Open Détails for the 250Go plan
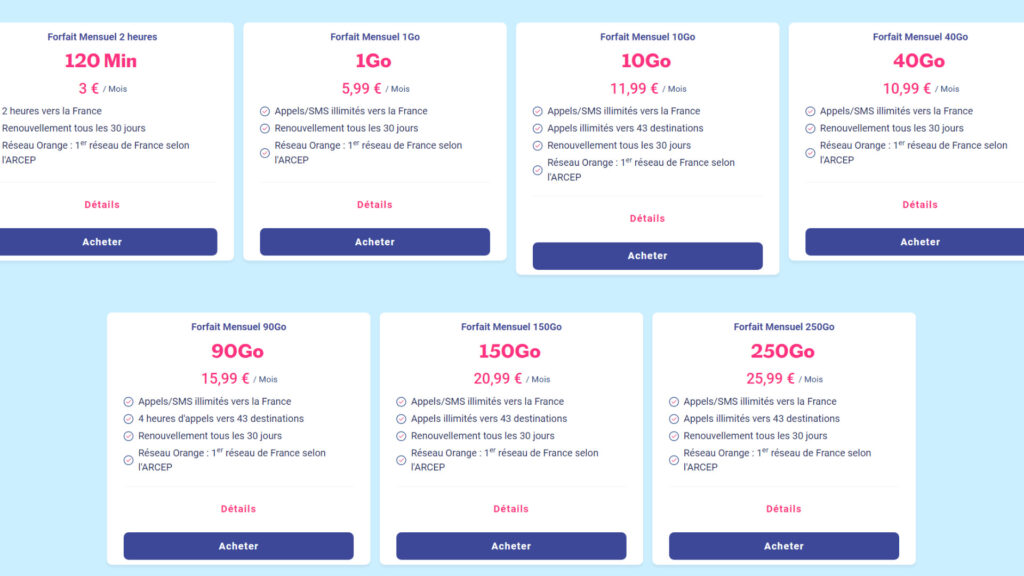Image resolution: width=1024 pixels, height=576 pixels. coord(784,508)
